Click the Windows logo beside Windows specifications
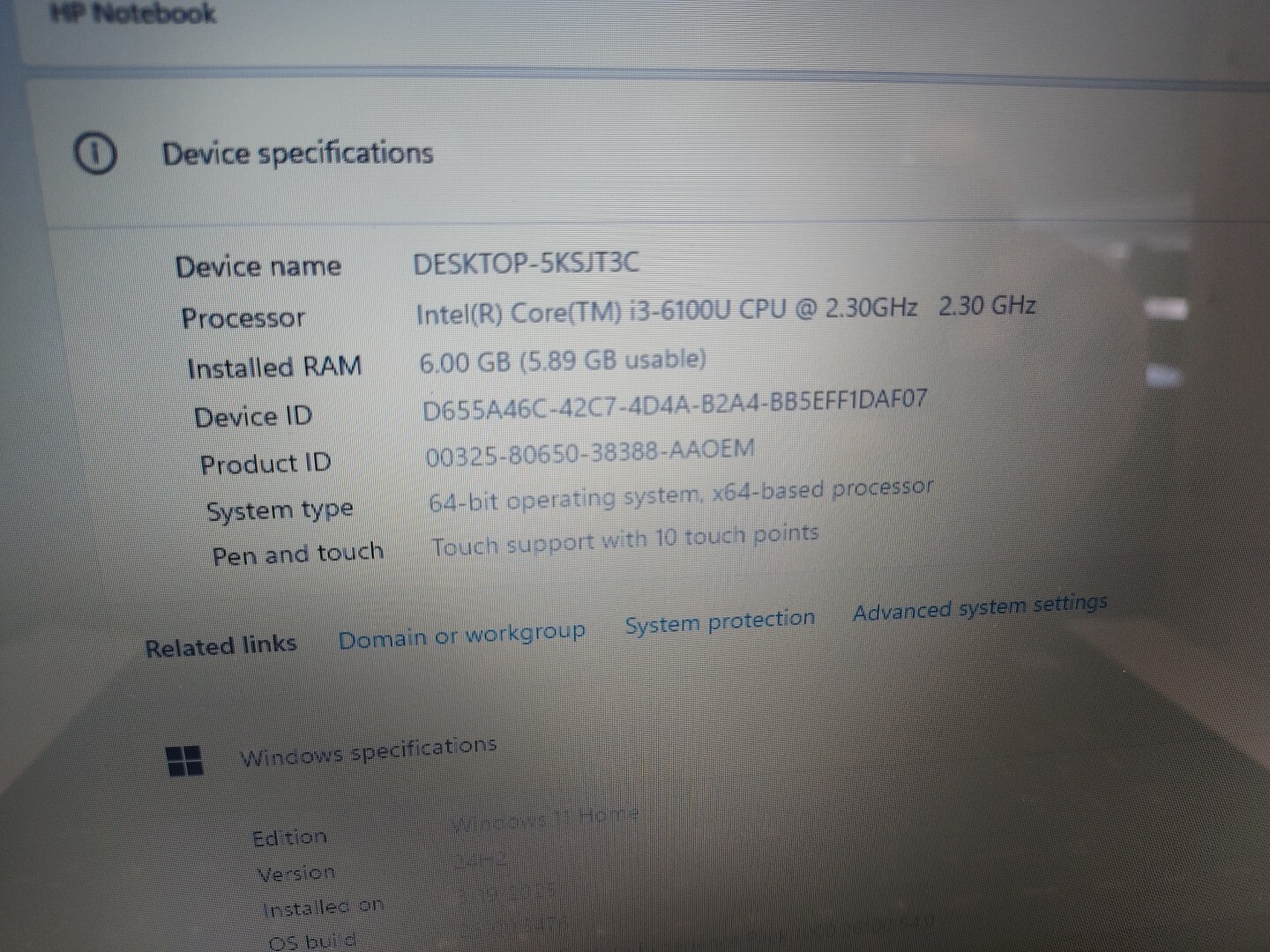The image size is (1270, 952). [184, 761]
